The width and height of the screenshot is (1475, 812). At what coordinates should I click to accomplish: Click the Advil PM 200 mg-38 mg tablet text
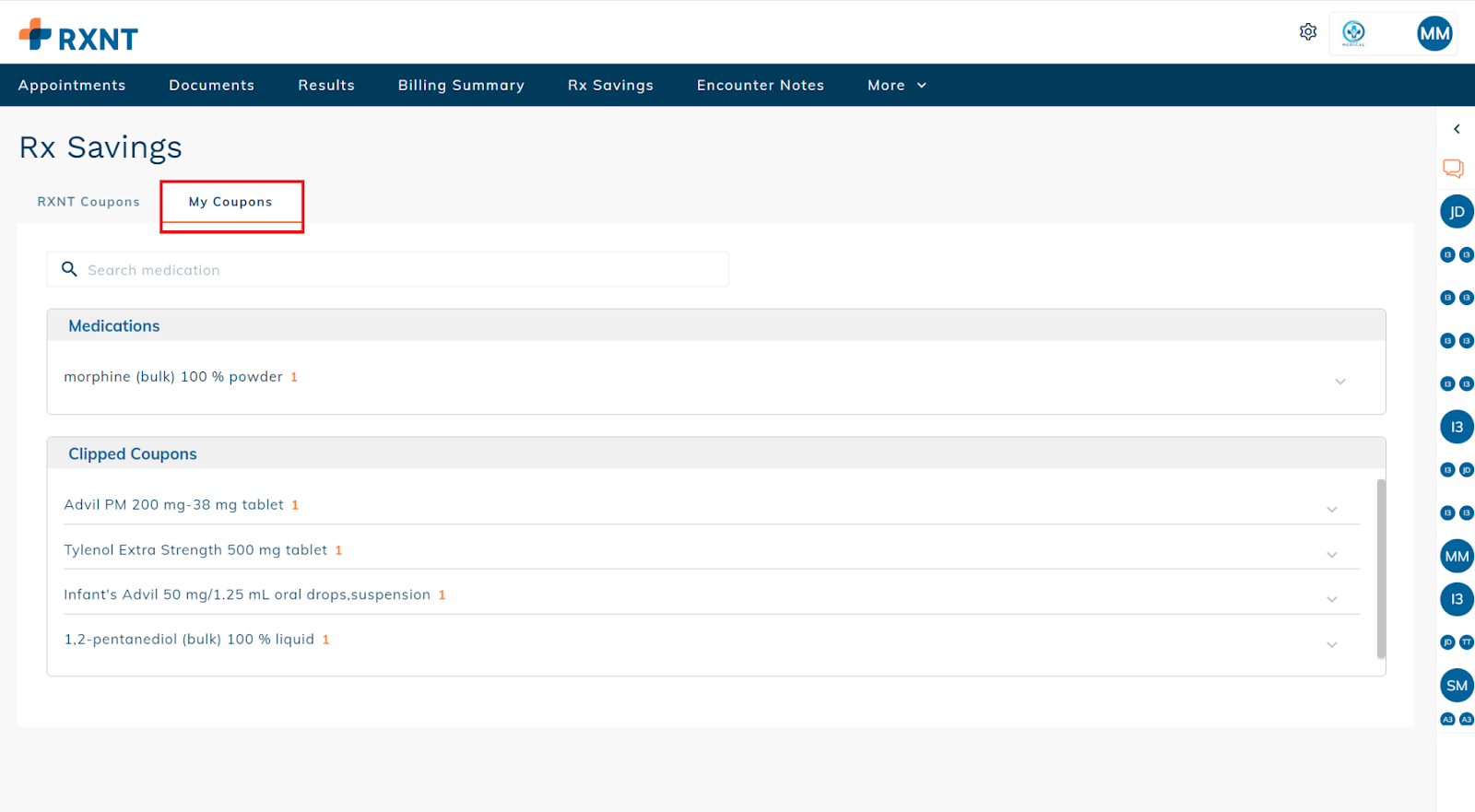click(x=173, y=505)
